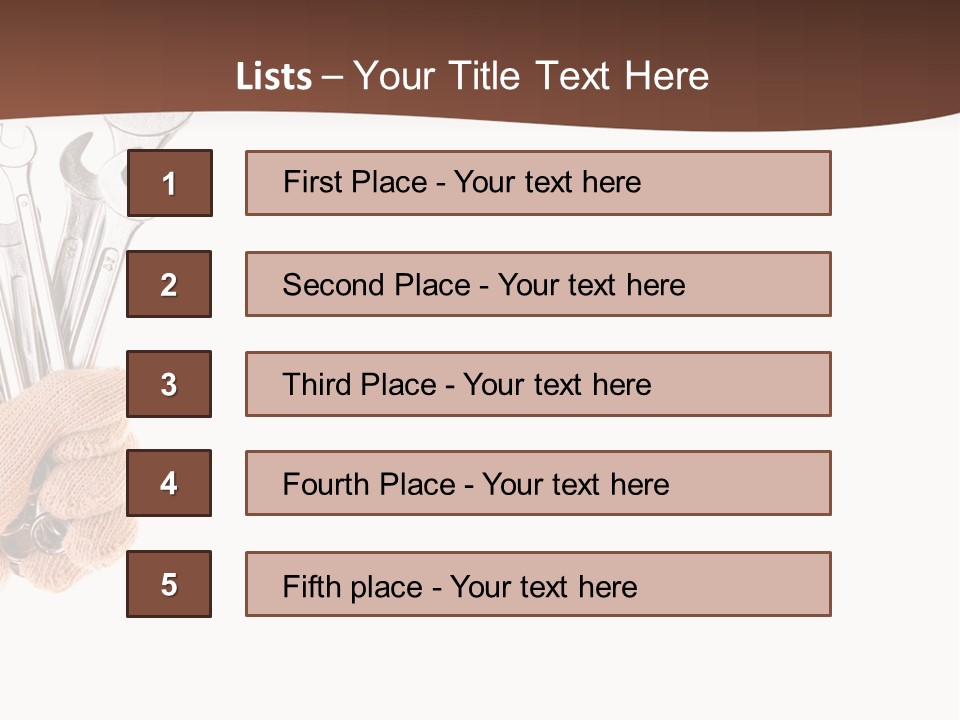
Task: Click the bold word Lists in title
Action: [274, 77]
